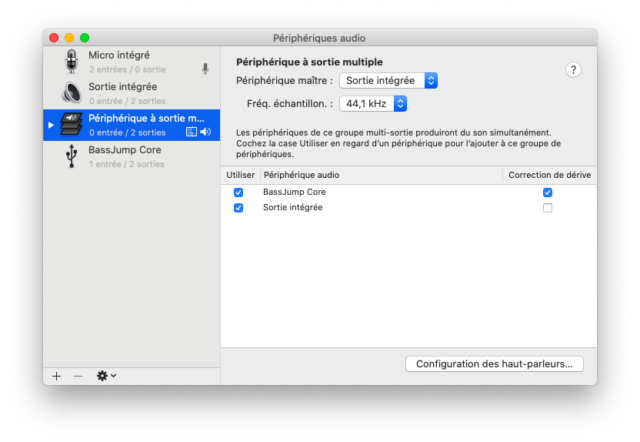Viewport: 640px width, 442px height.
Task: Open the Périphérique maître dropdown
Action: pos(388,80)
